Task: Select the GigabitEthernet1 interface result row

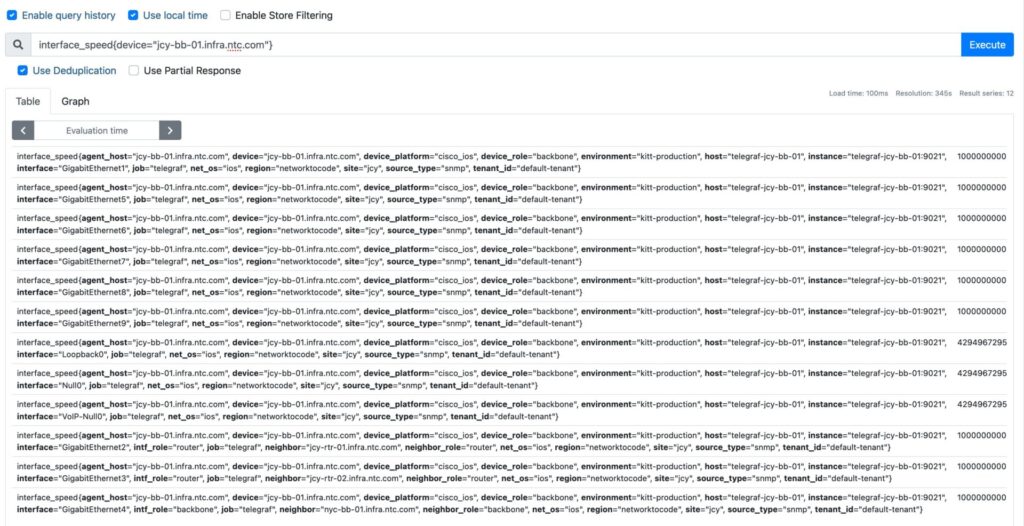Action: tap(480, 163)
